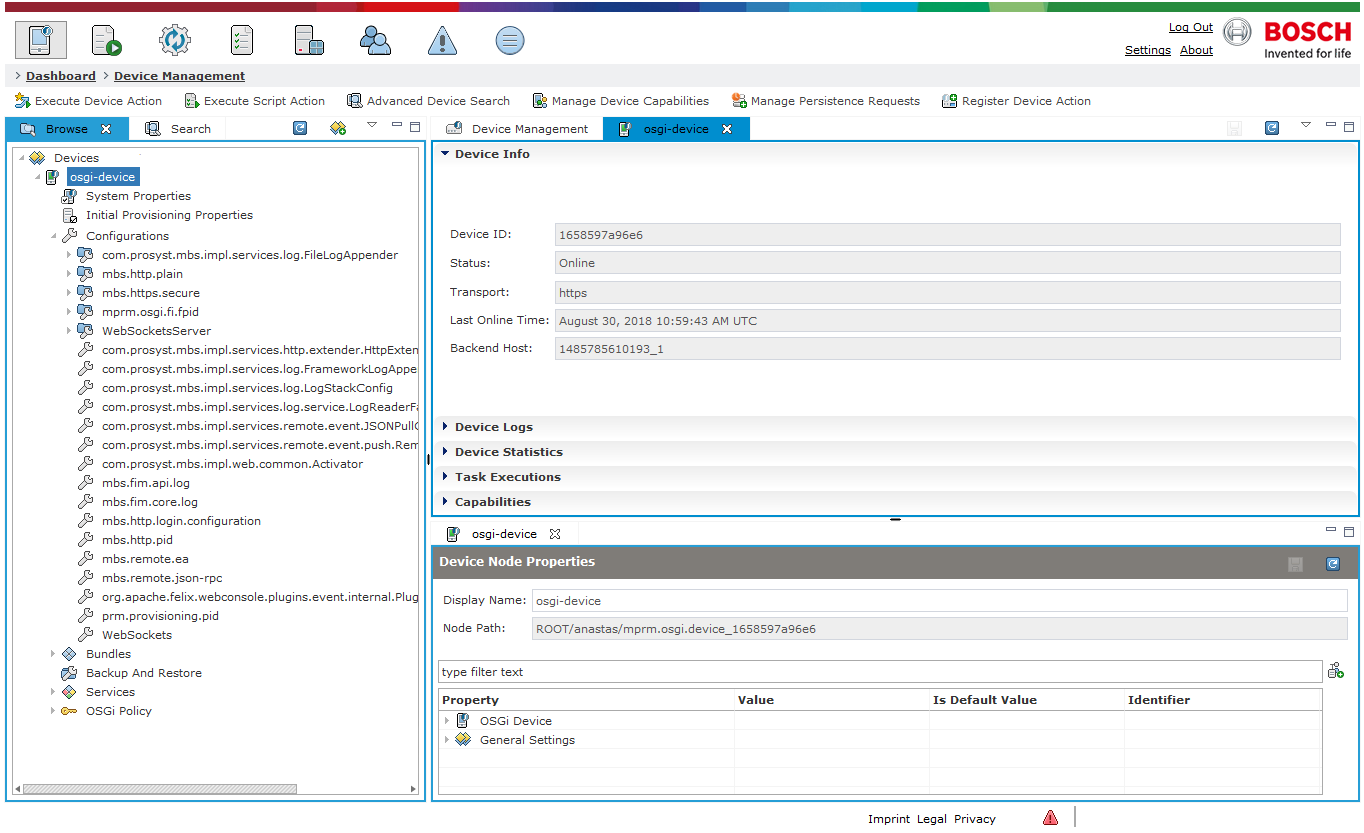
Task: Open the users group icon in top bar
Action: (375, 40)
